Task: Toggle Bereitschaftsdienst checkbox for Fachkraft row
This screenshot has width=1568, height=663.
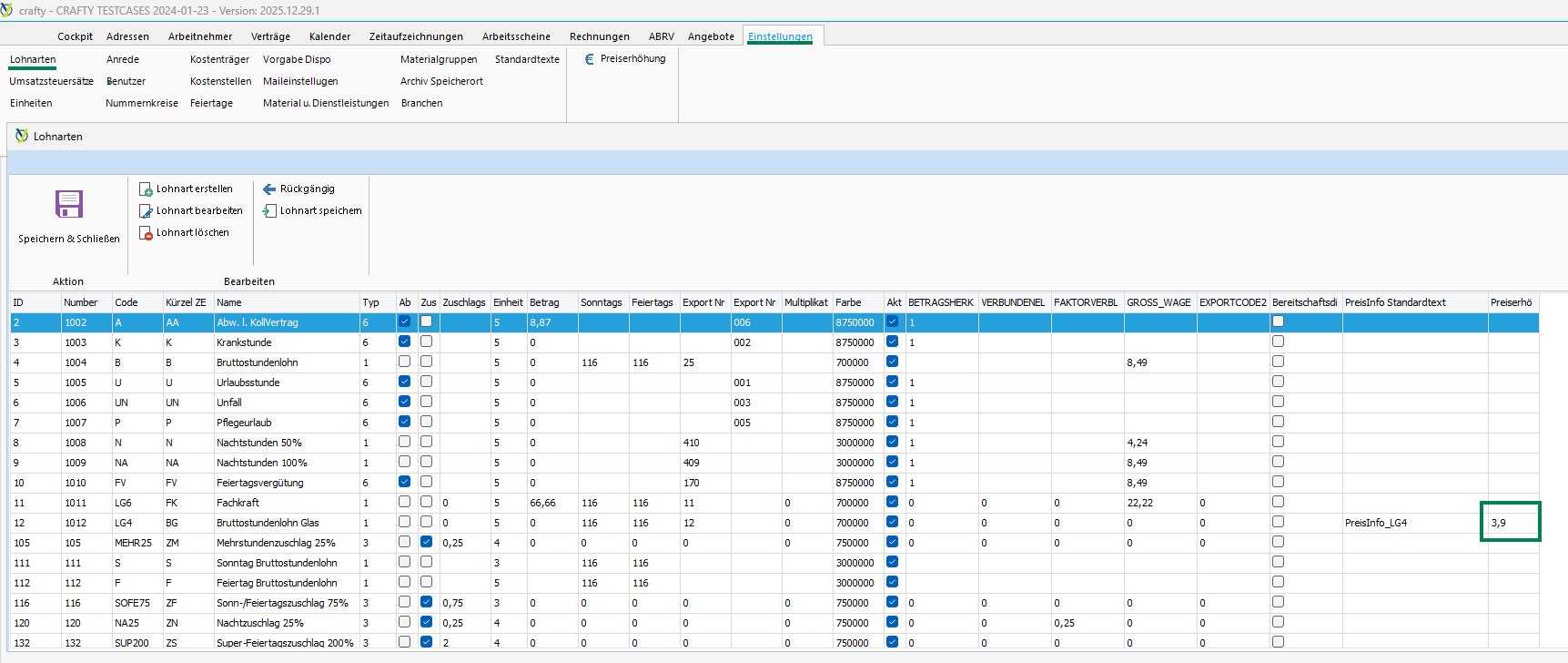Action: coord(1278,502)
